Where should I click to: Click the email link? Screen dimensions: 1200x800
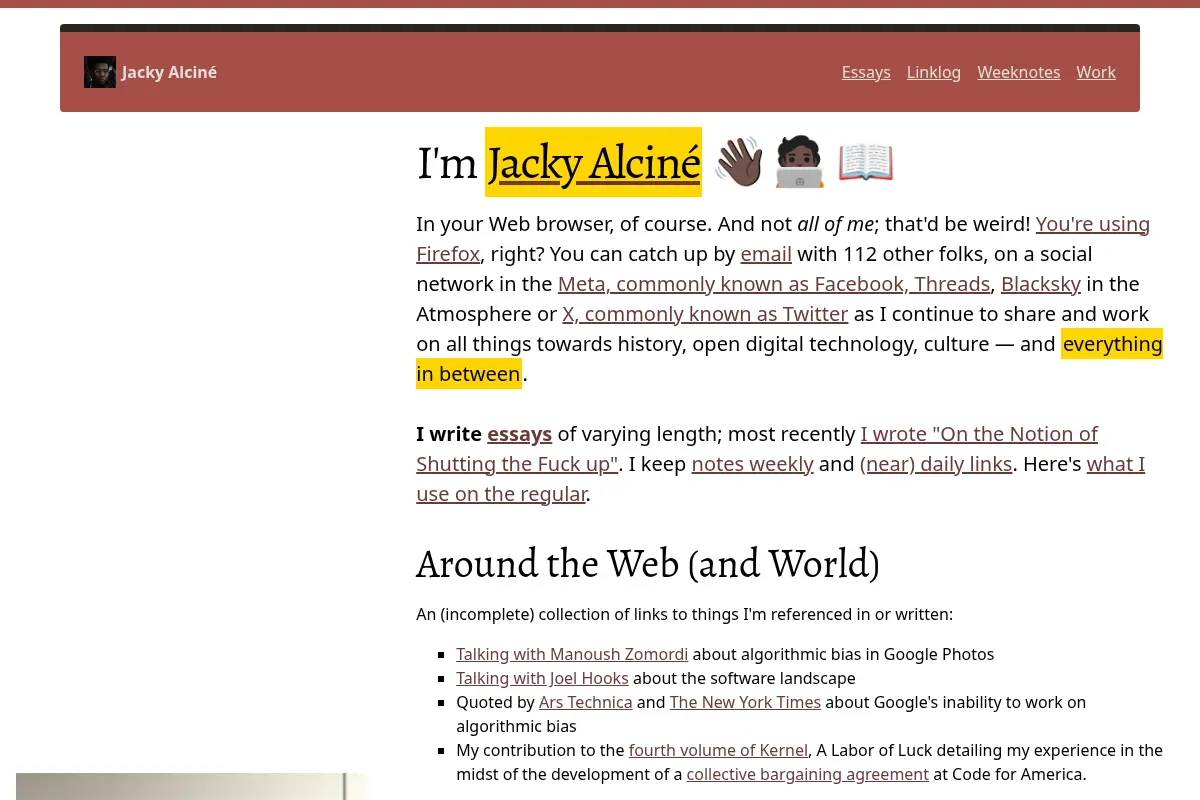[x=766, y=254]
